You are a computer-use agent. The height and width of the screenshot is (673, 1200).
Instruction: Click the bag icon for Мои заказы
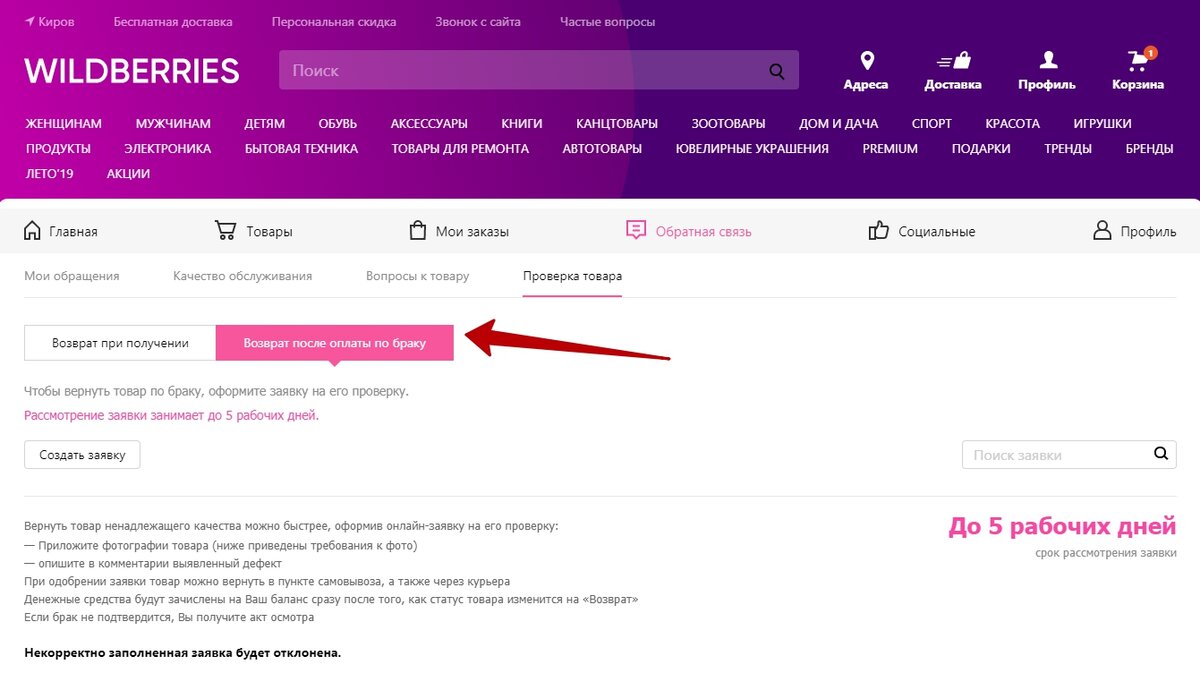(418, 231)
